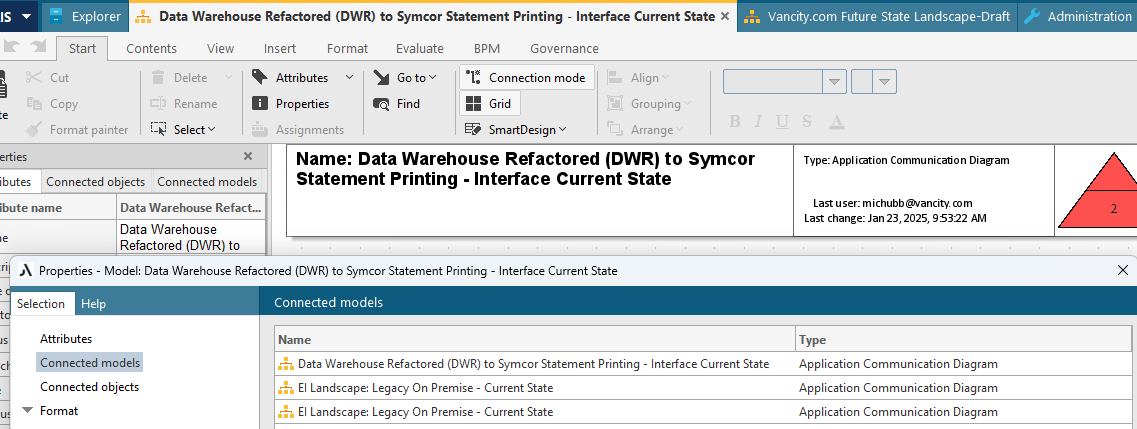Image resolution: width=1137 pixels, height=429 pixels.
Task: Switch to the Explorer tab
Action: pos(85,16)
